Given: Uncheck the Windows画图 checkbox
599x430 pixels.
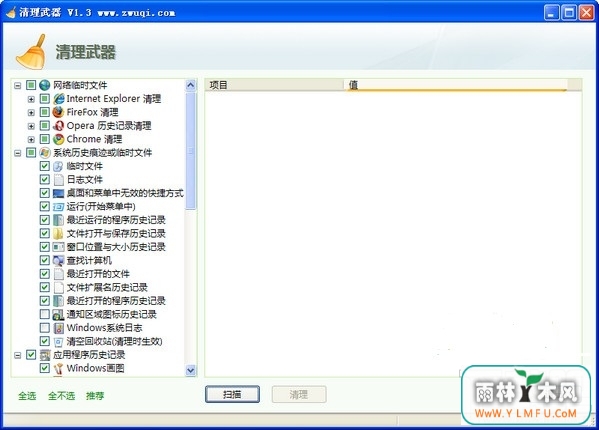Looking at the screenshot, I should 45,368.
